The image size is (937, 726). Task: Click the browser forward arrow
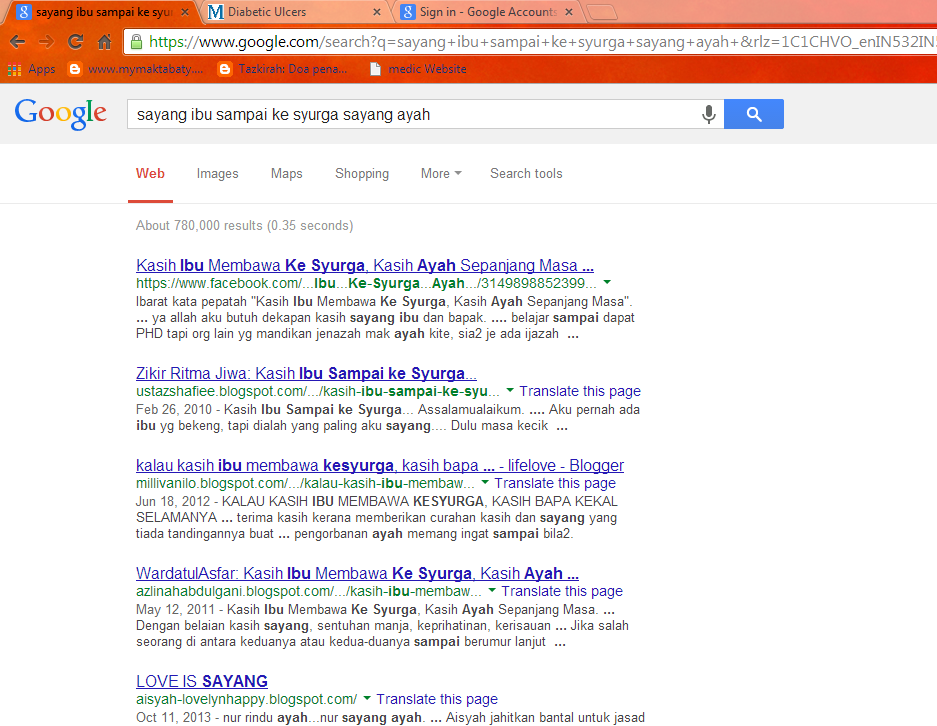coord(46,42)
